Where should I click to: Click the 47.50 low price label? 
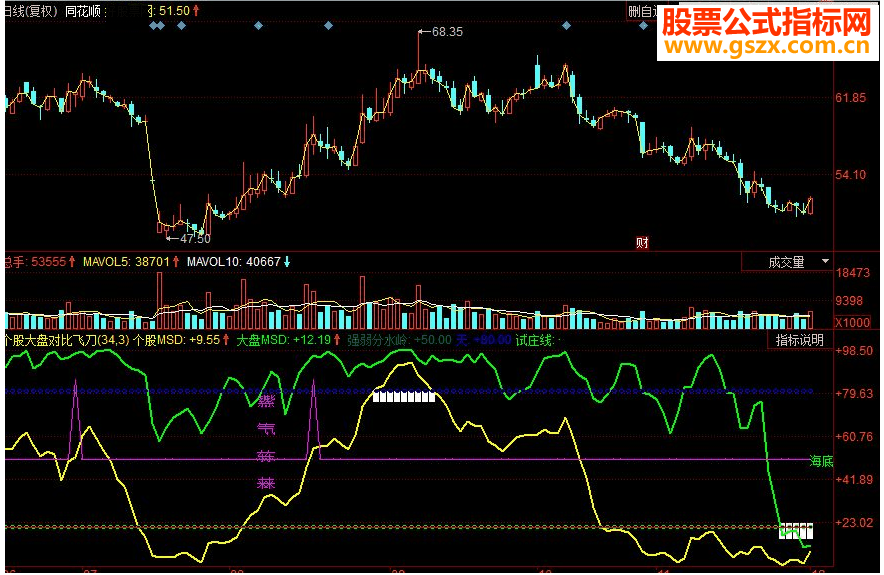(x=195, y=239)
